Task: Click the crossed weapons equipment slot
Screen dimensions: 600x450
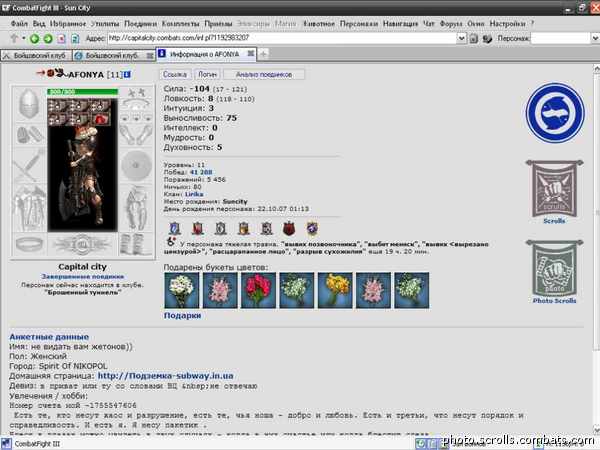Action: (29, 165)
